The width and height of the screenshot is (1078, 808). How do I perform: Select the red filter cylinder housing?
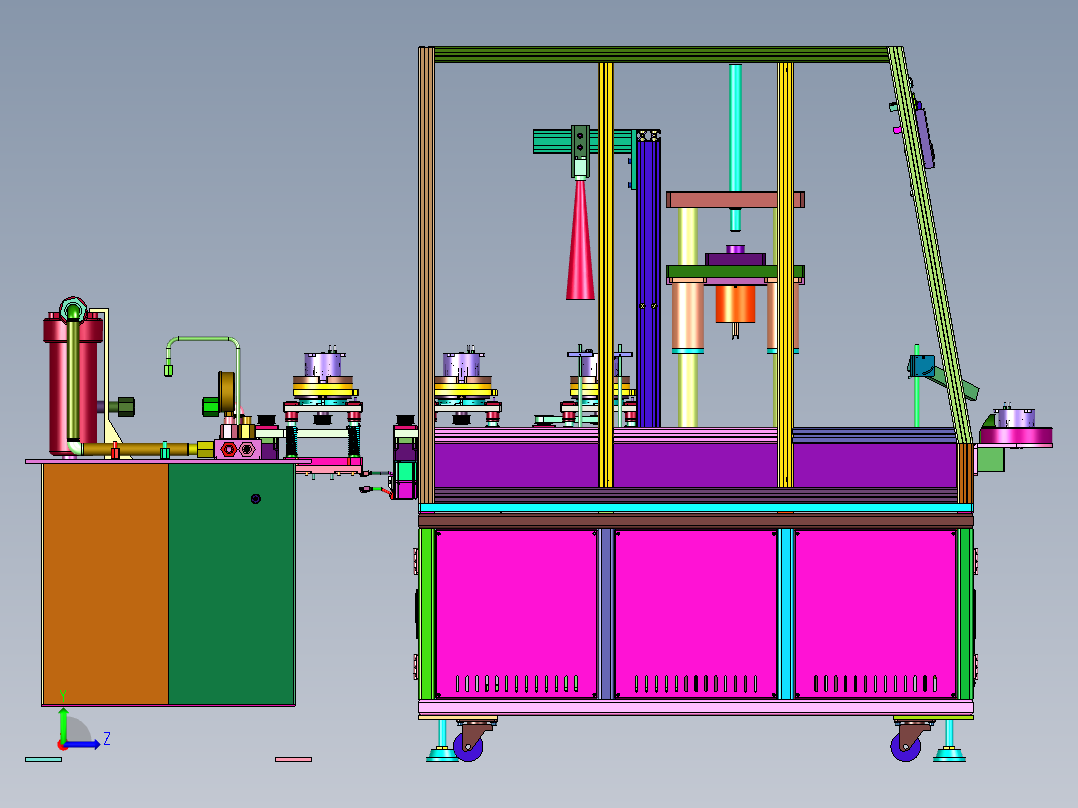(72, 385)
